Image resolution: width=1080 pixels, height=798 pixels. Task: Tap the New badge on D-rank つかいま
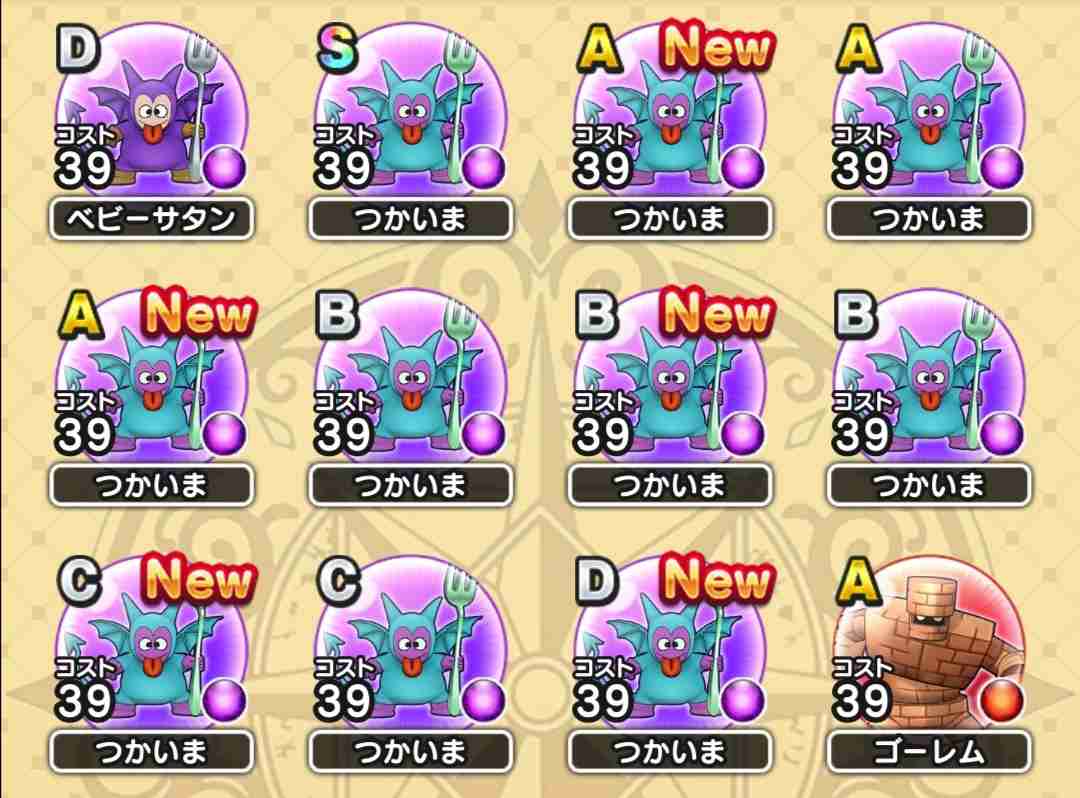coord(716,578)
